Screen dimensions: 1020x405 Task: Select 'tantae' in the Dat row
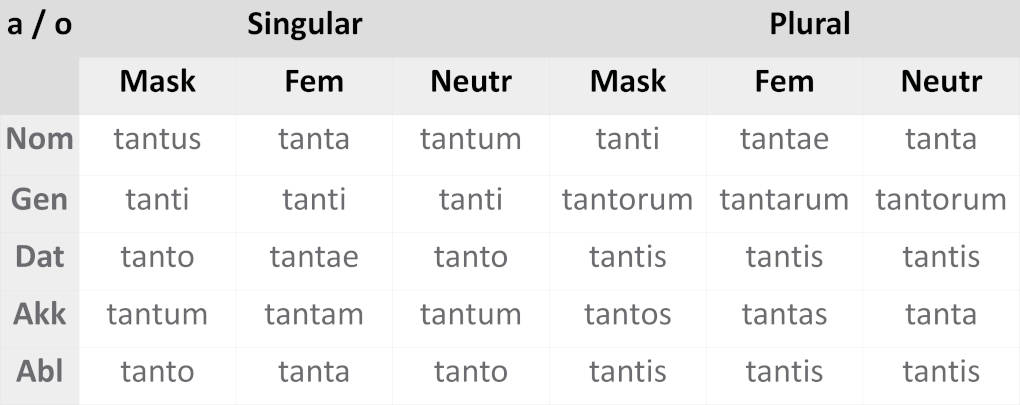click(x=314, y=257)
